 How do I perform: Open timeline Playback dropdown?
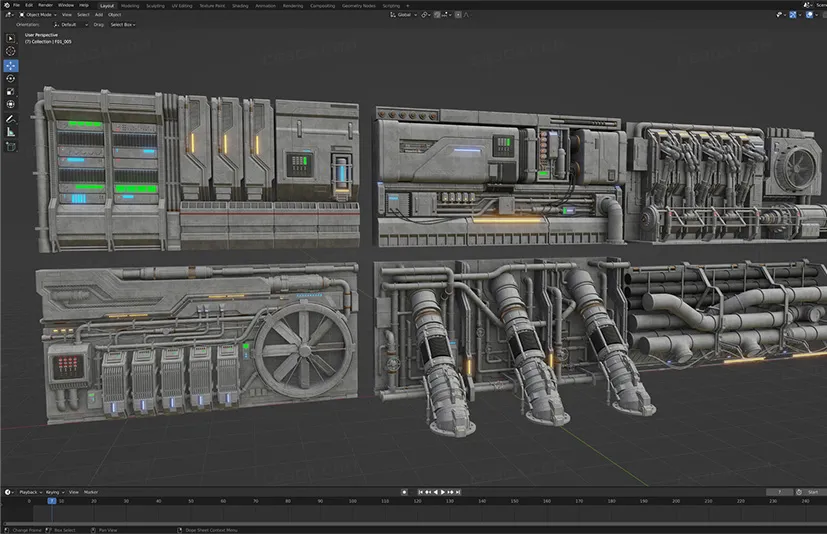point(31,492)
